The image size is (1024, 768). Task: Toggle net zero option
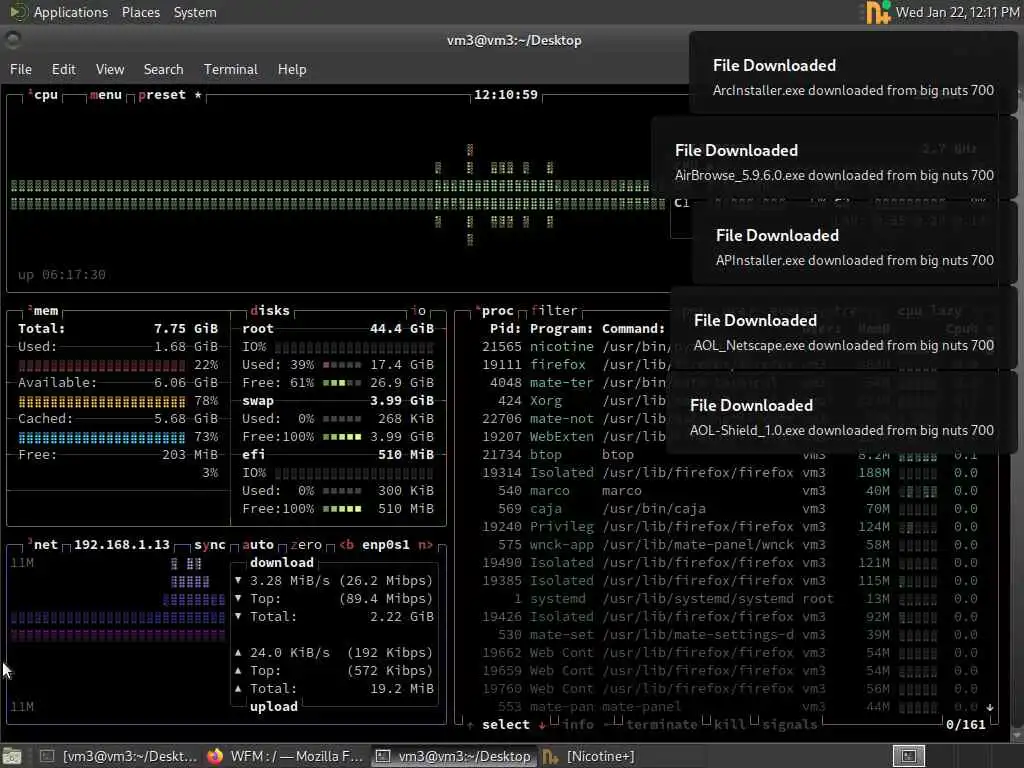coord(306,545)
